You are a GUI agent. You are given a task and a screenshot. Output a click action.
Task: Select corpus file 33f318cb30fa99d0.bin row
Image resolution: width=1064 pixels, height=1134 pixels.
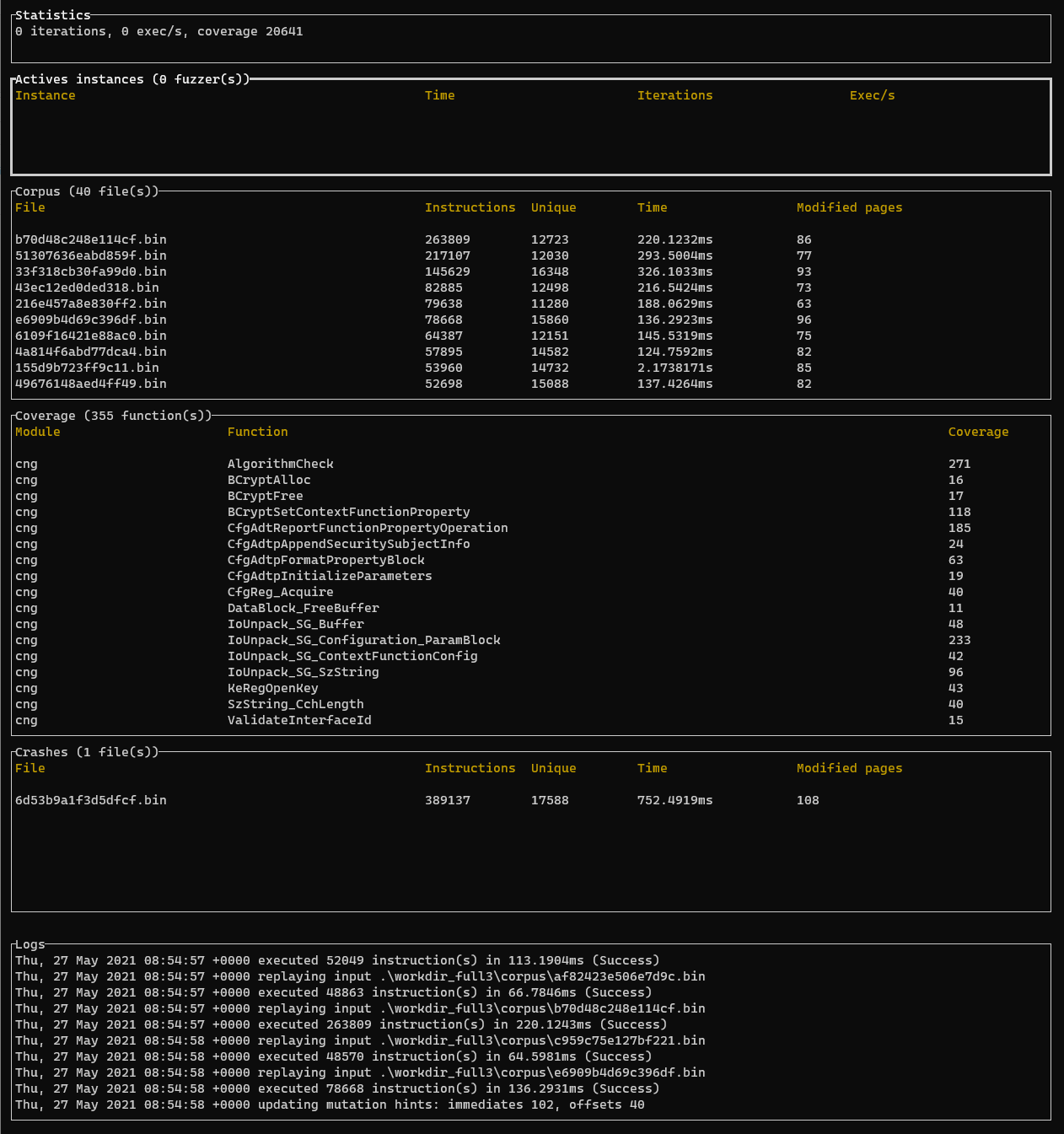click(531, 271)
